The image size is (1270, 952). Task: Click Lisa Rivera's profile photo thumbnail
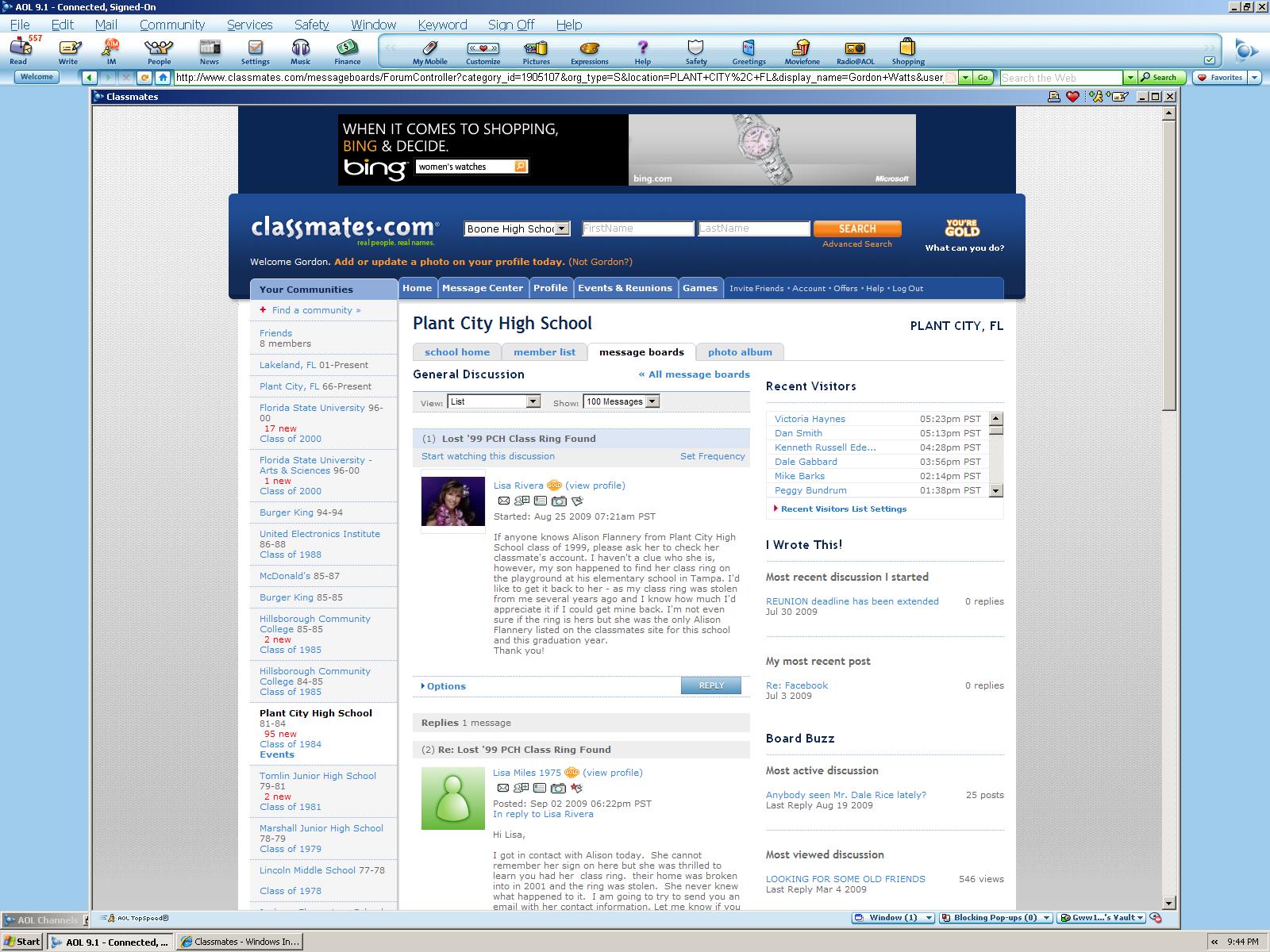pos(453,501)
